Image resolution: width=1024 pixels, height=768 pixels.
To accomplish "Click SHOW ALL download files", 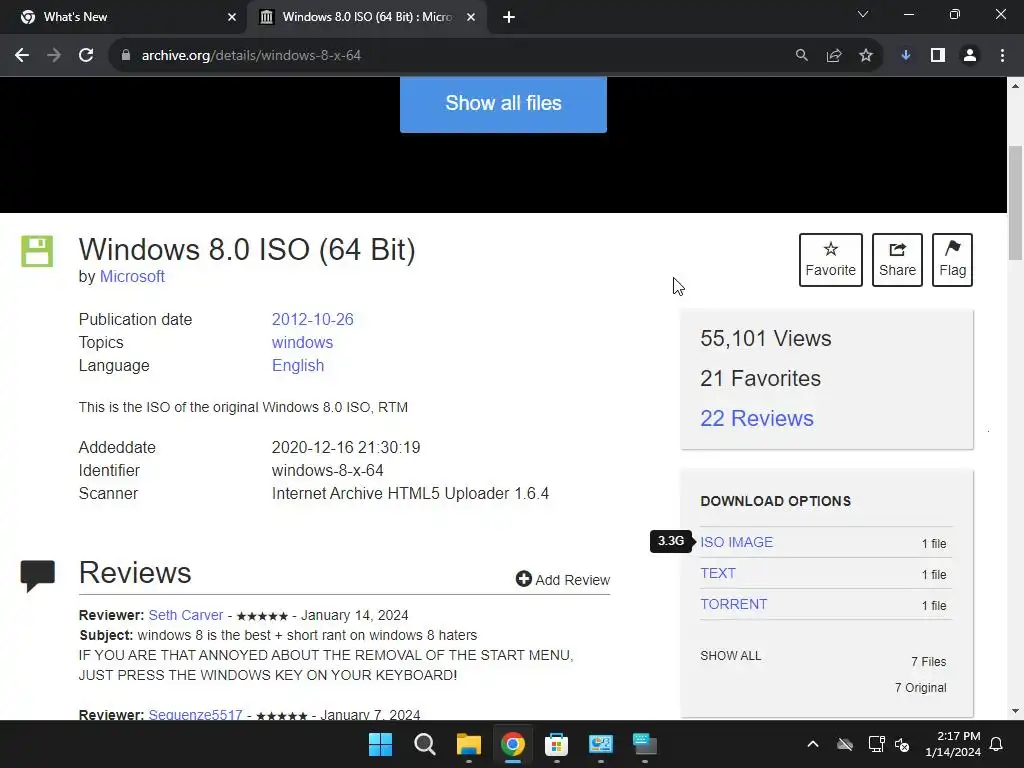I will pyautogui.click(x=731, y=656).
